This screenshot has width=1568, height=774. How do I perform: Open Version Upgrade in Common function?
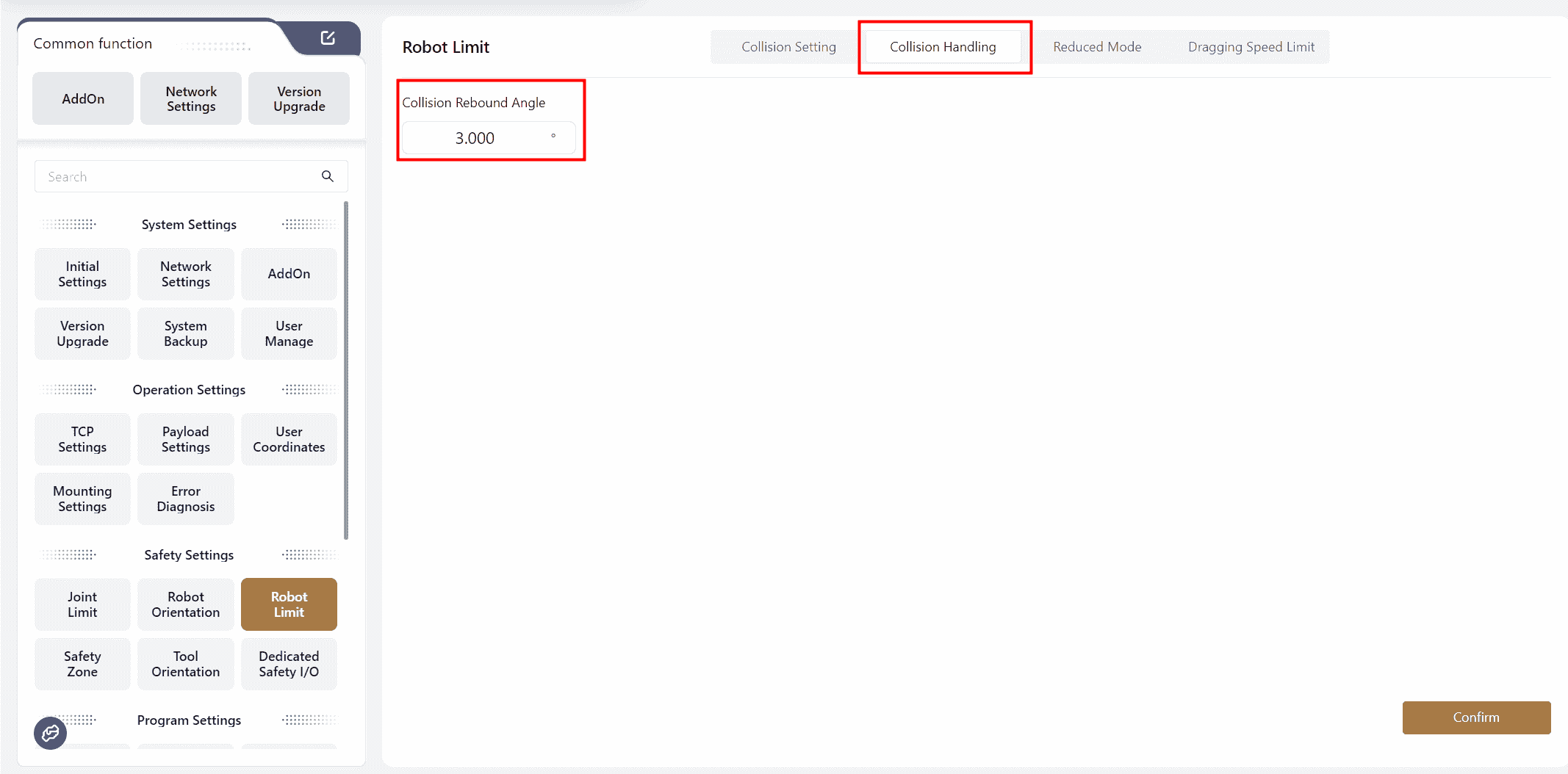(299, 98)
